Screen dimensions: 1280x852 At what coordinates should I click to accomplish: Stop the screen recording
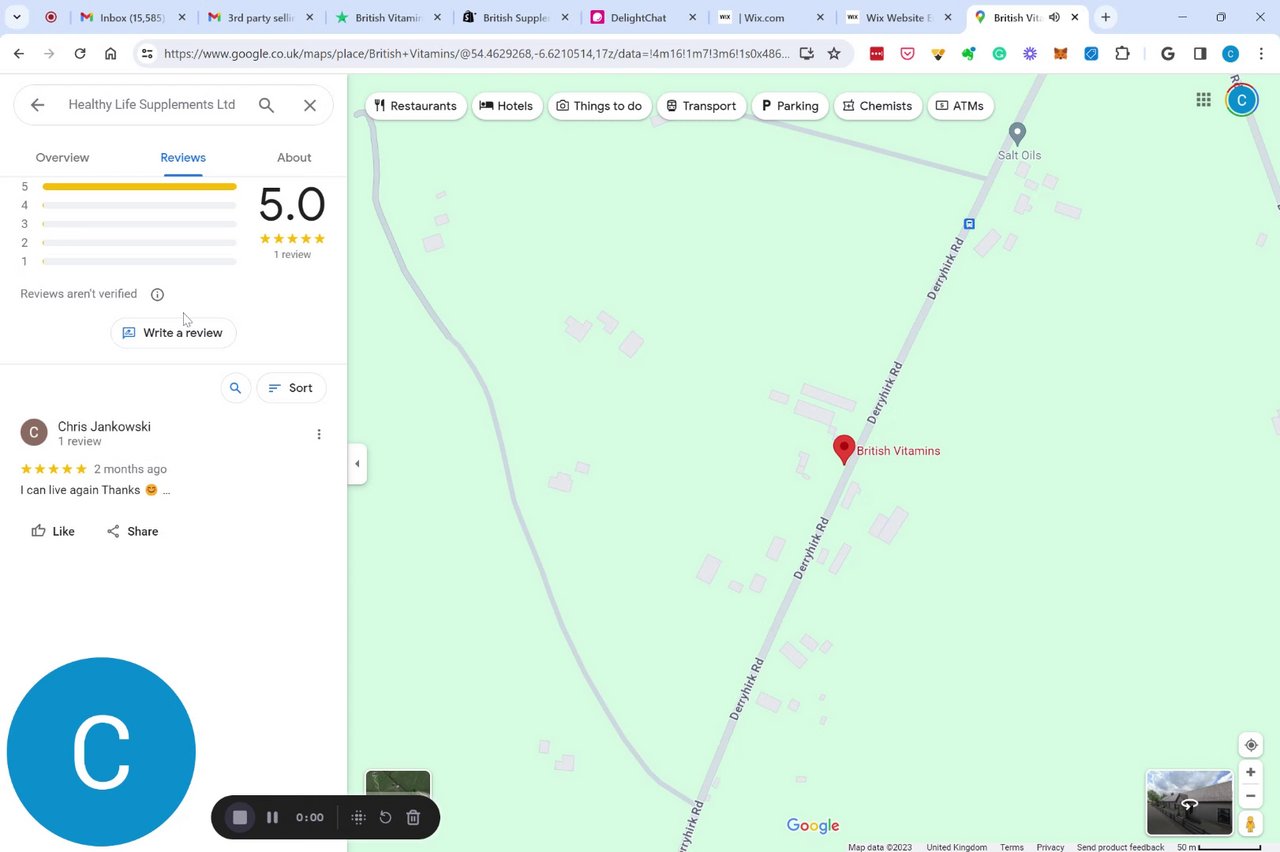240,817
